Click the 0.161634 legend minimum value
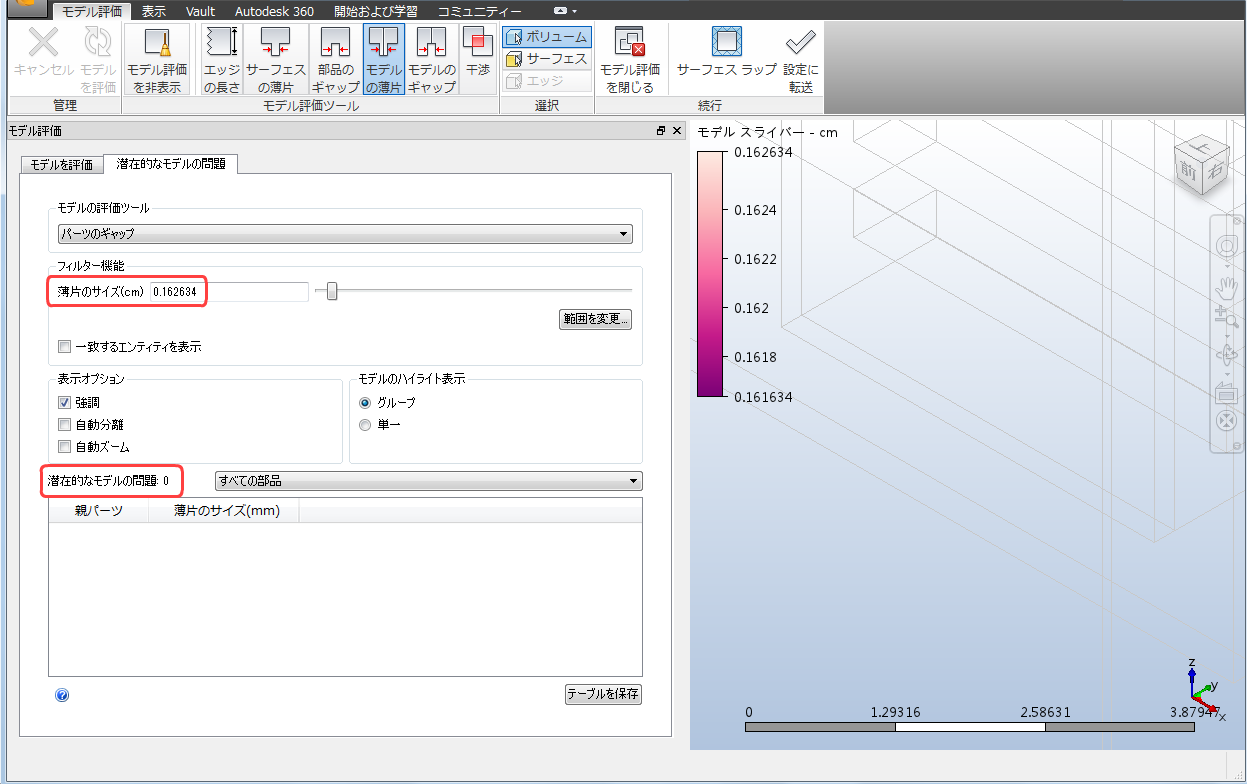Image resolution: width=1247 pixels, height=784 pixels. click(x=763, y=397)
